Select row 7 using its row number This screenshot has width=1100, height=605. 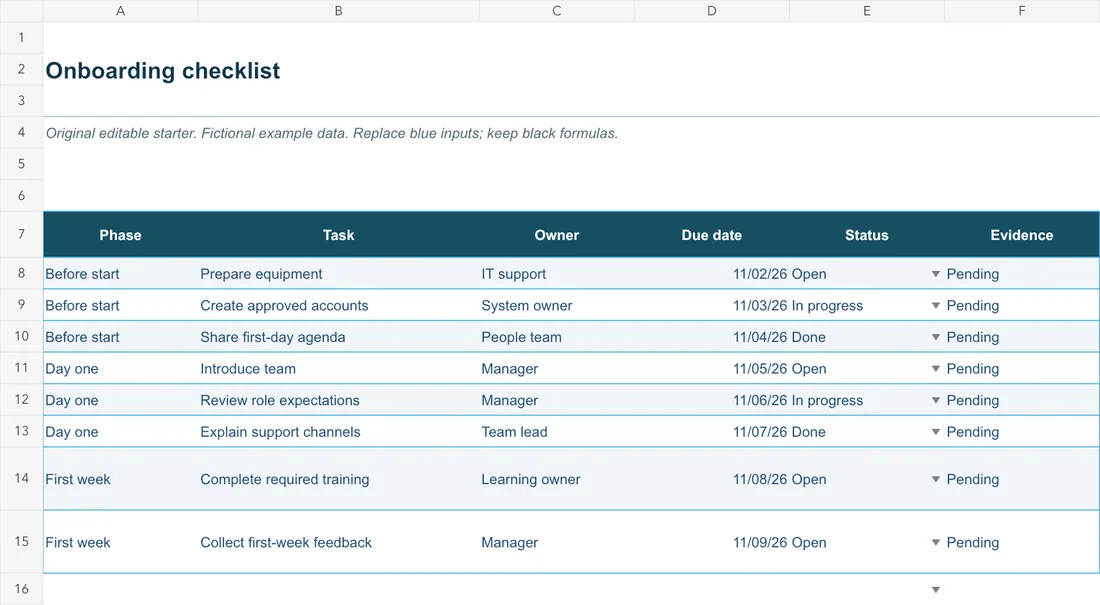tap(21, 234)
